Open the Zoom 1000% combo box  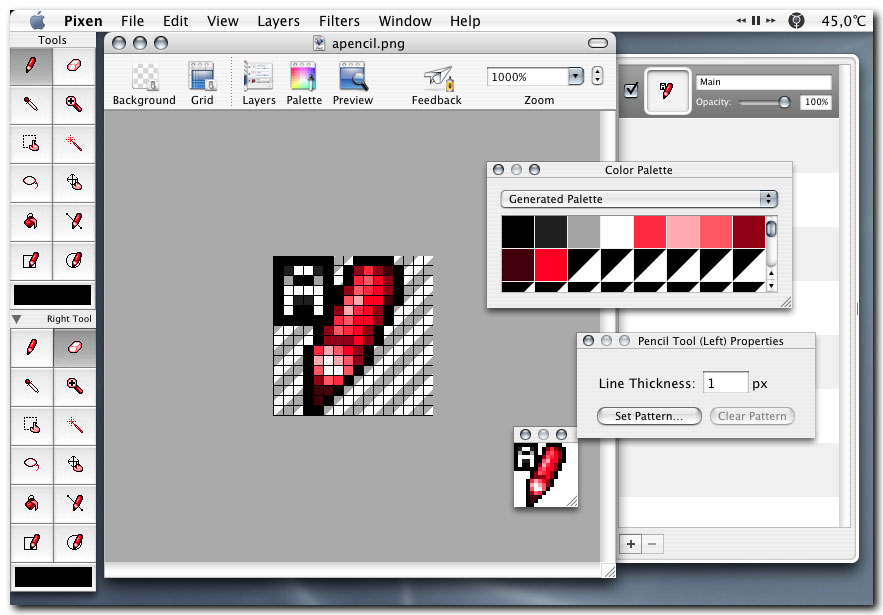[575, 76]
